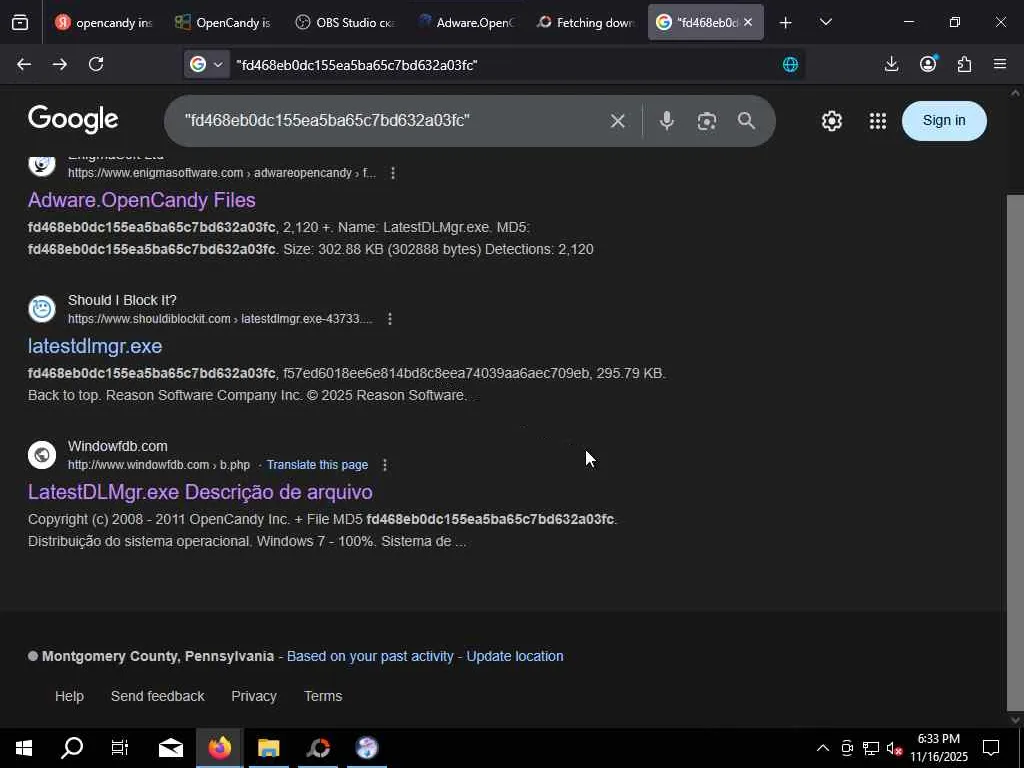
Task: Open Google quick settings gear
Action: pos(831,121)
